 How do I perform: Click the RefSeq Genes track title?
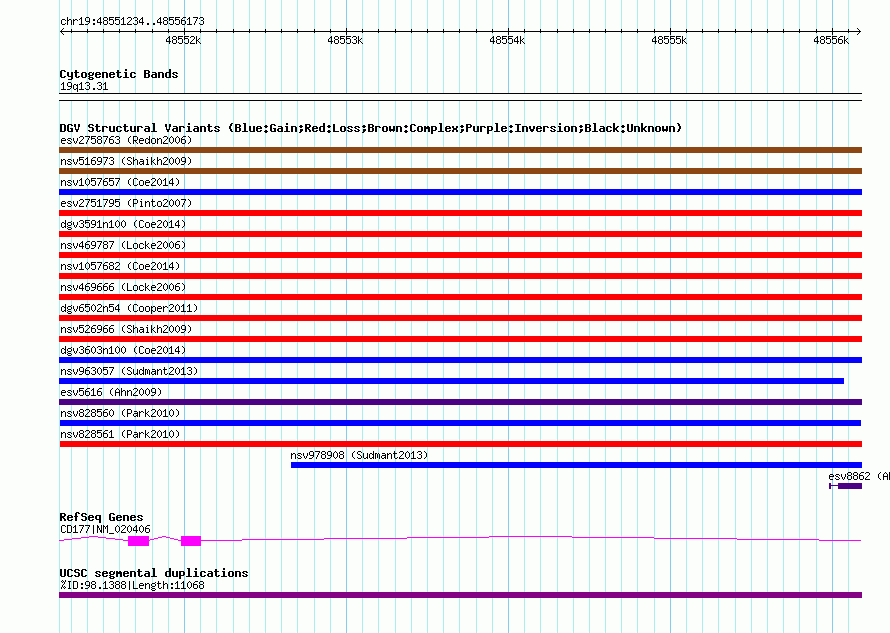click(x=101, y=517)
